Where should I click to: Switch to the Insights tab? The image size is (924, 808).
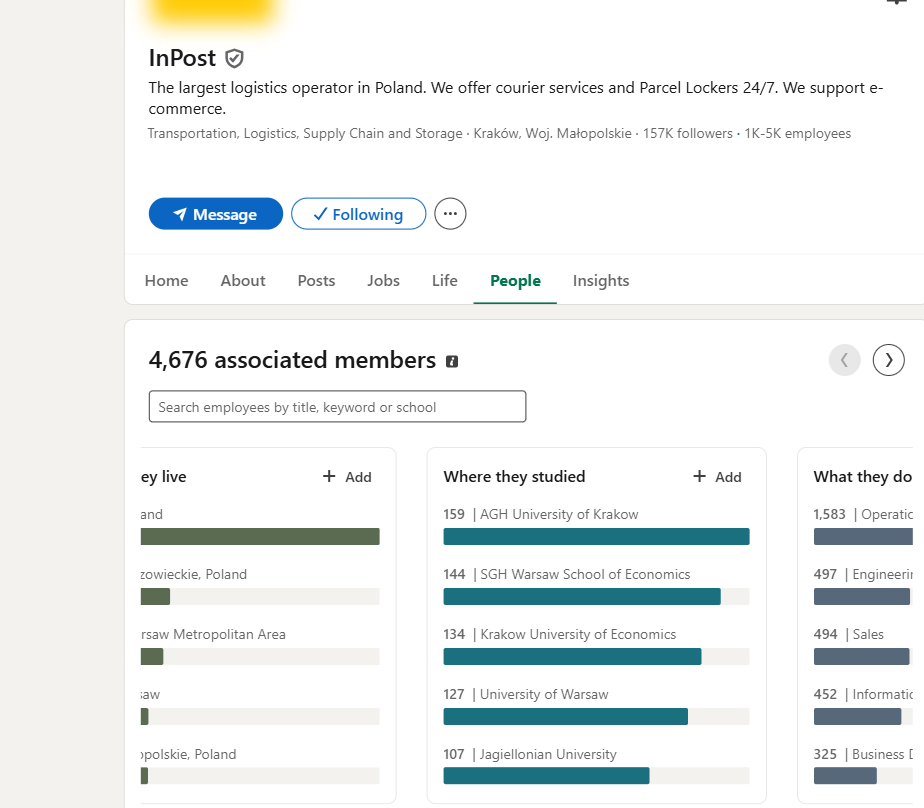600,281
